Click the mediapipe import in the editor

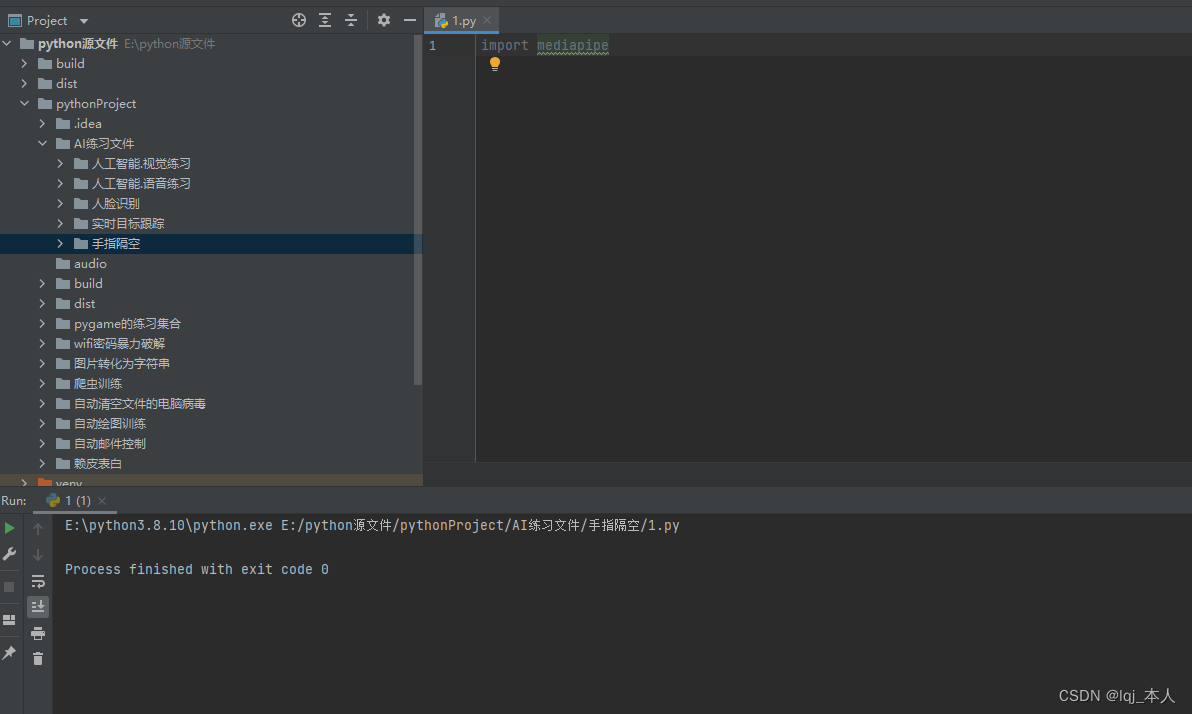click(572, 45)
